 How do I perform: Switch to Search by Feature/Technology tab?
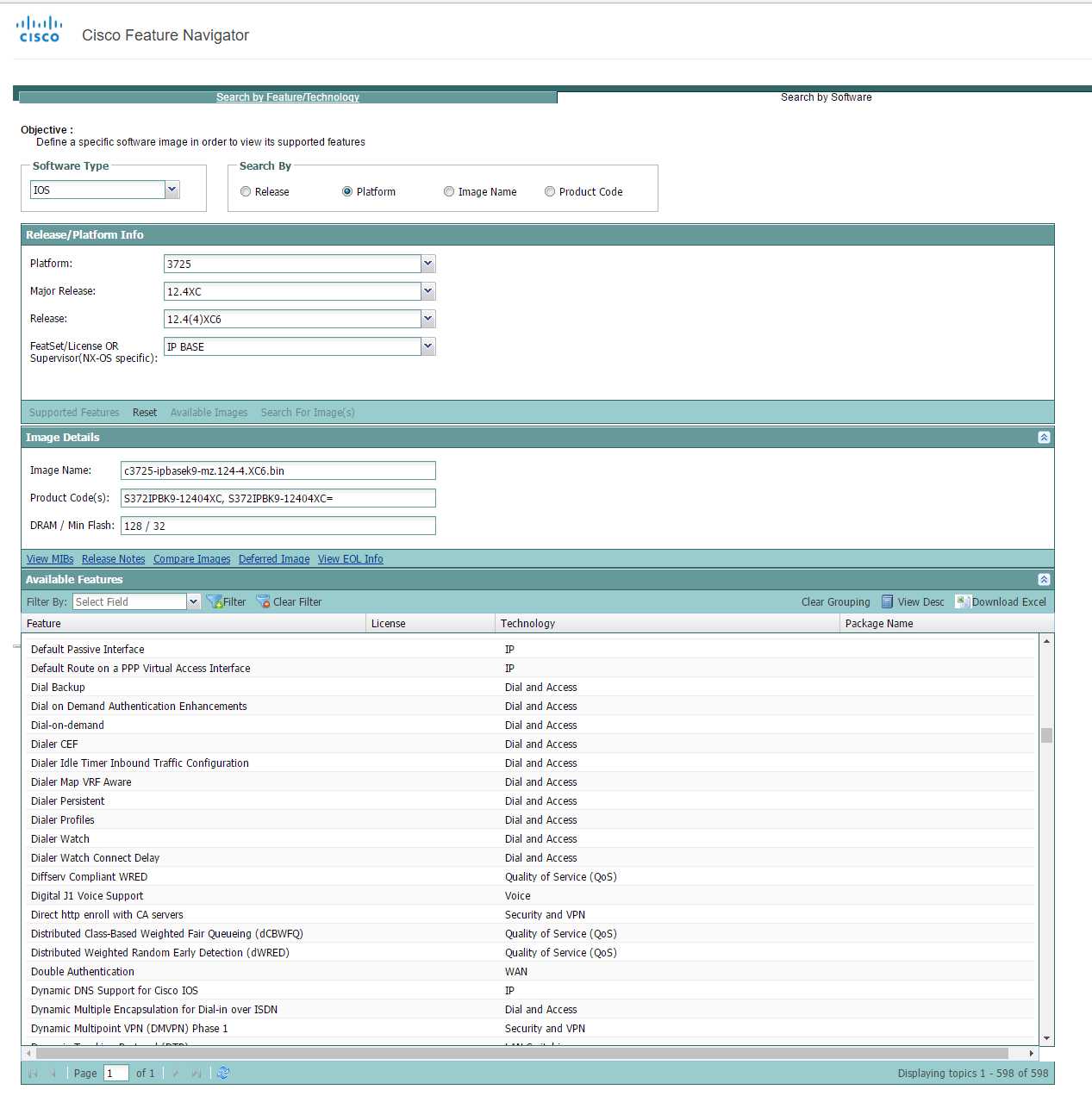288,97
